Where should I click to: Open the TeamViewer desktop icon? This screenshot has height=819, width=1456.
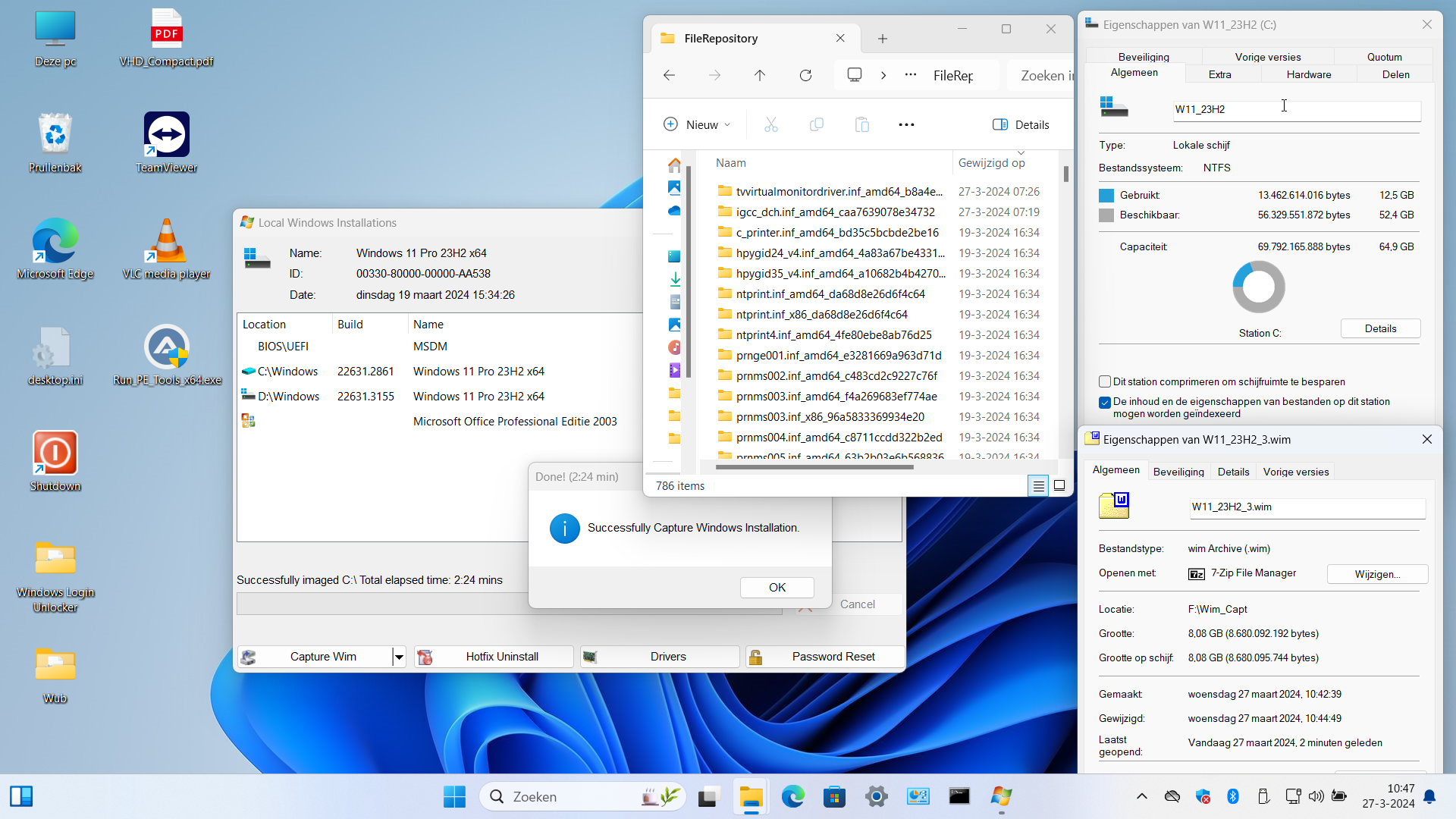pos(166,143)
